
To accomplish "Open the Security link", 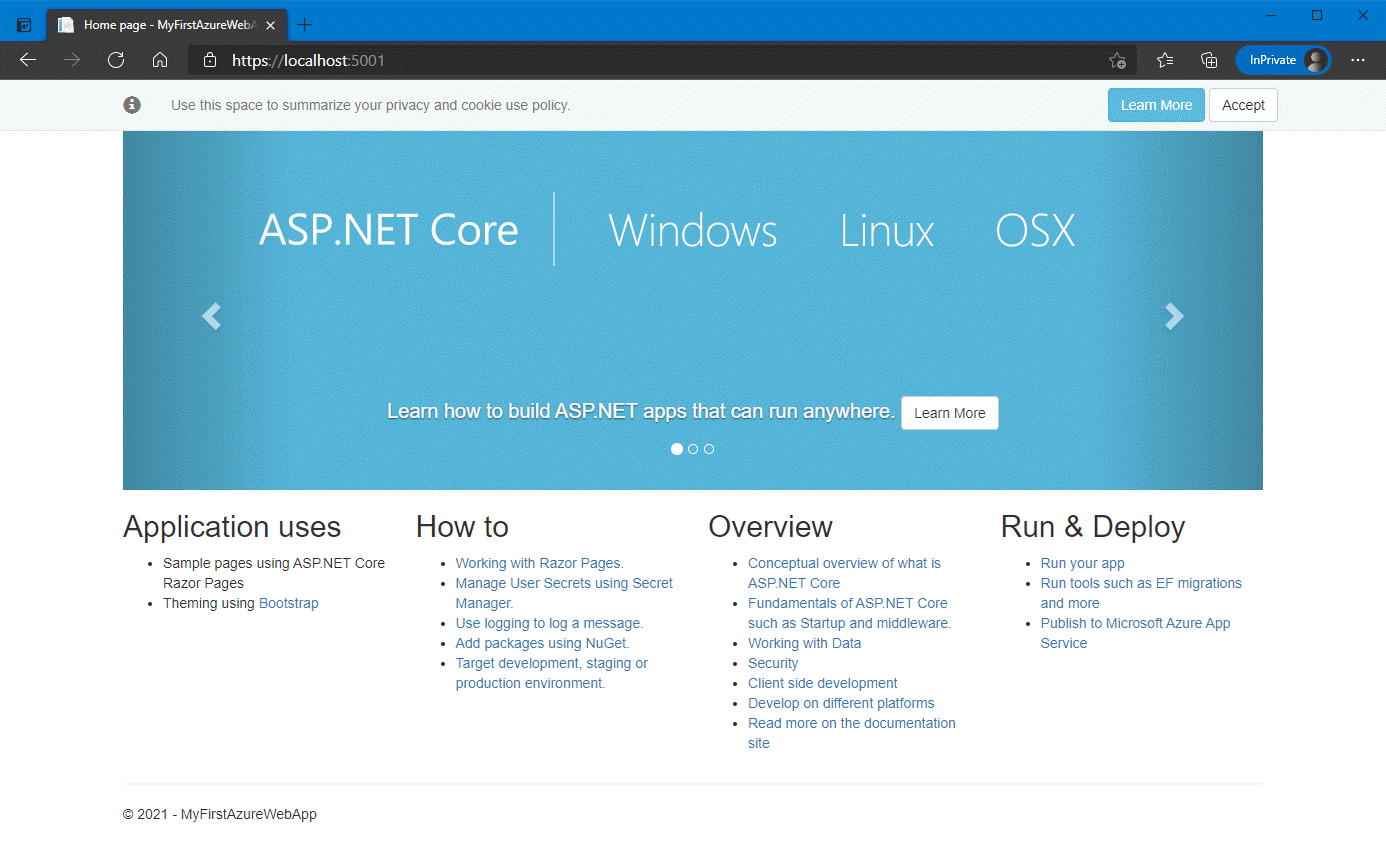I will [x=773, y=663].
